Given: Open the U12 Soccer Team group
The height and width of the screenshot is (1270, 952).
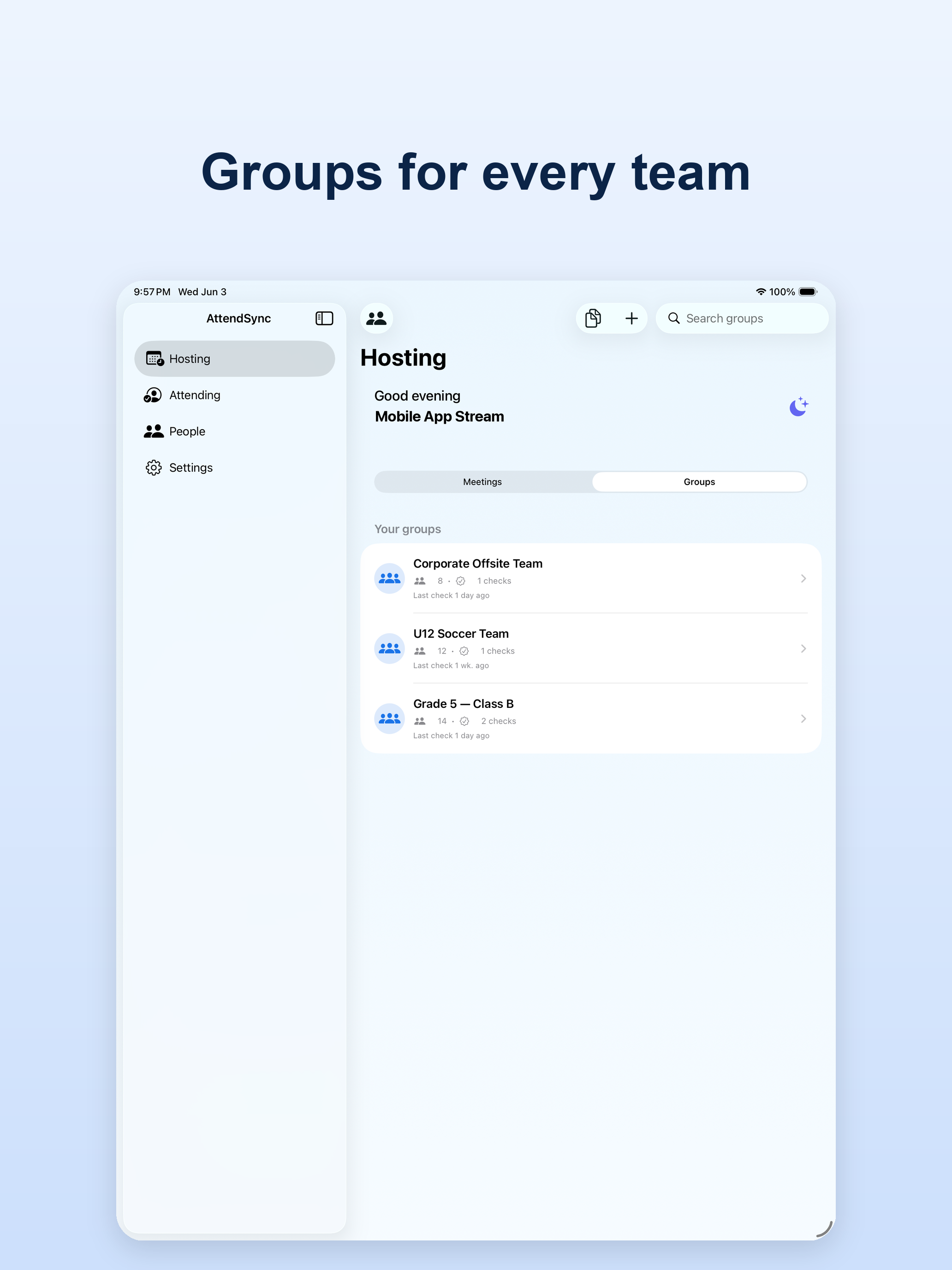Looking at the screenshot, I should [x=590, y=648].
